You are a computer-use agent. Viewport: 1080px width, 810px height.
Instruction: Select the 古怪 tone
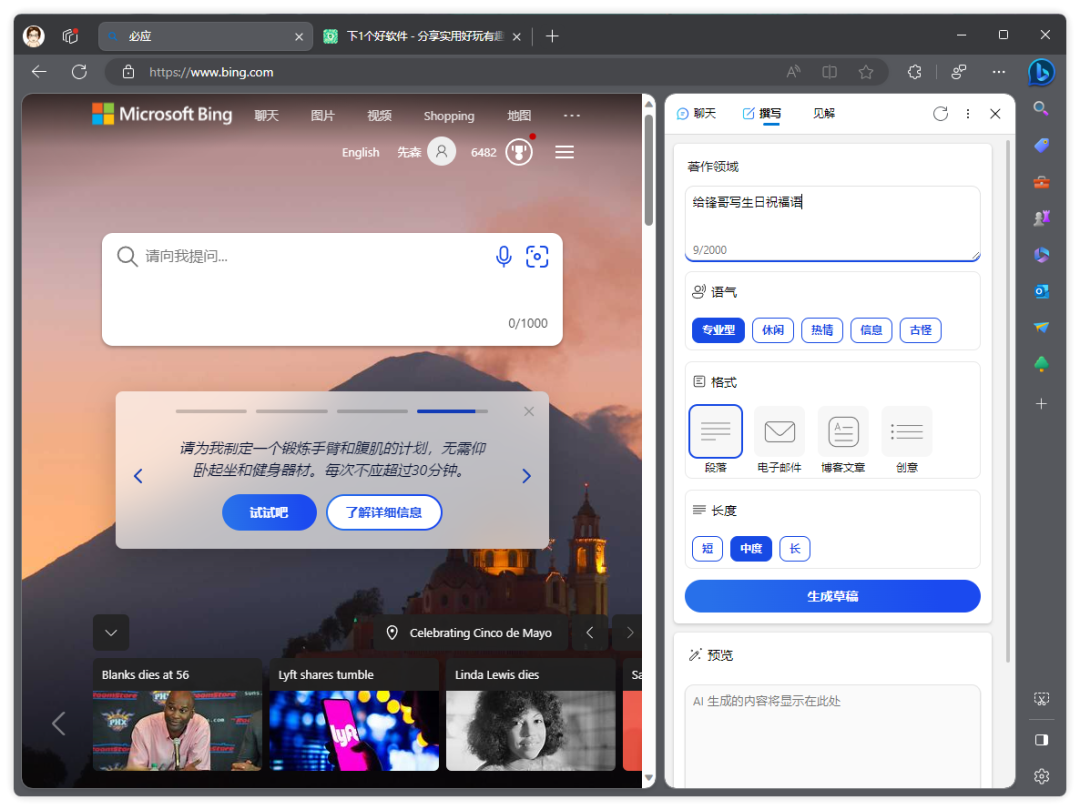pos(920,330)
